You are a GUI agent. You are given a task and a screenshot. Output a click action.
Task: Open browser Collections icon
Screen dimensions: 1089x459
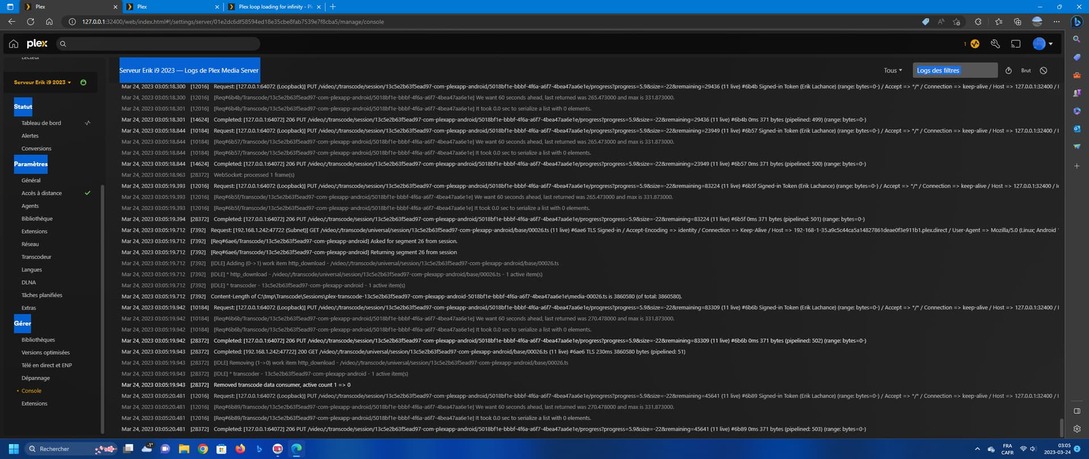click(x=1017, y=22)
